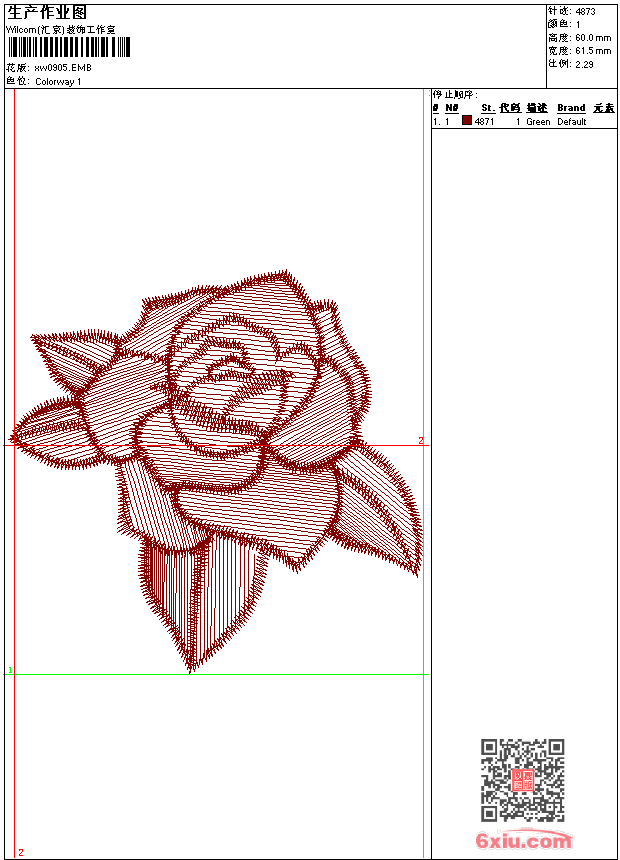The width and height of the screenshot is (620, 860).
Task: Click the marker 1 on the green line
Action: coord(10,670)
